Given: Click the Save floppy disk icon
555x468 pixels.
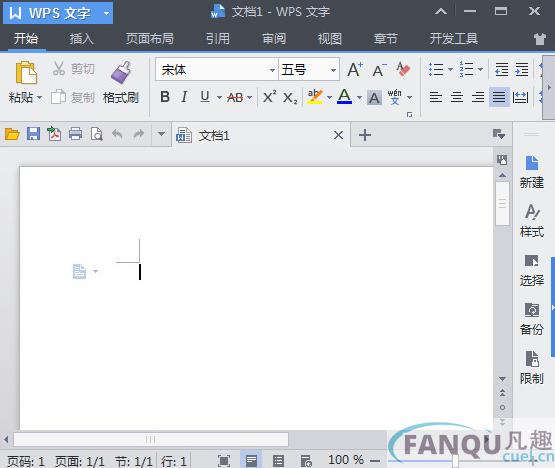Looking at the screenshot, I should click(33, 134).
